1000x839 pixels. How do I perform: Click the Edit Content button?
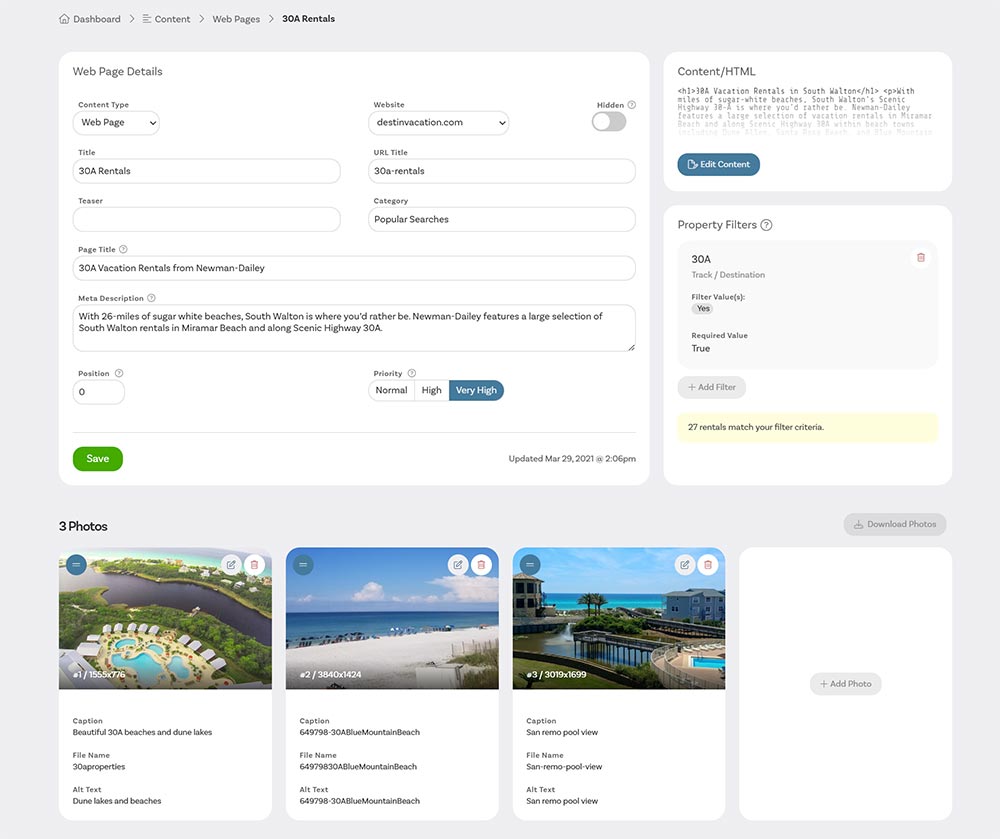[x=718, y=164]
